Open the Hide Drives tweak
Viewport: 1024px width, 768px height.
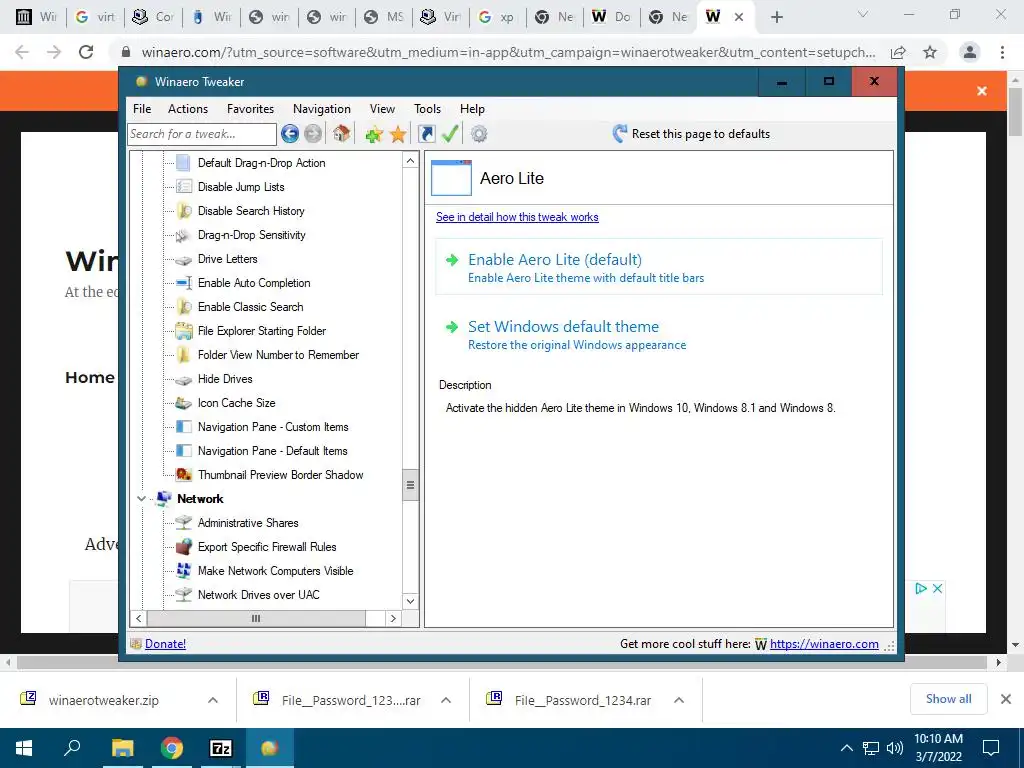[225, 379]
